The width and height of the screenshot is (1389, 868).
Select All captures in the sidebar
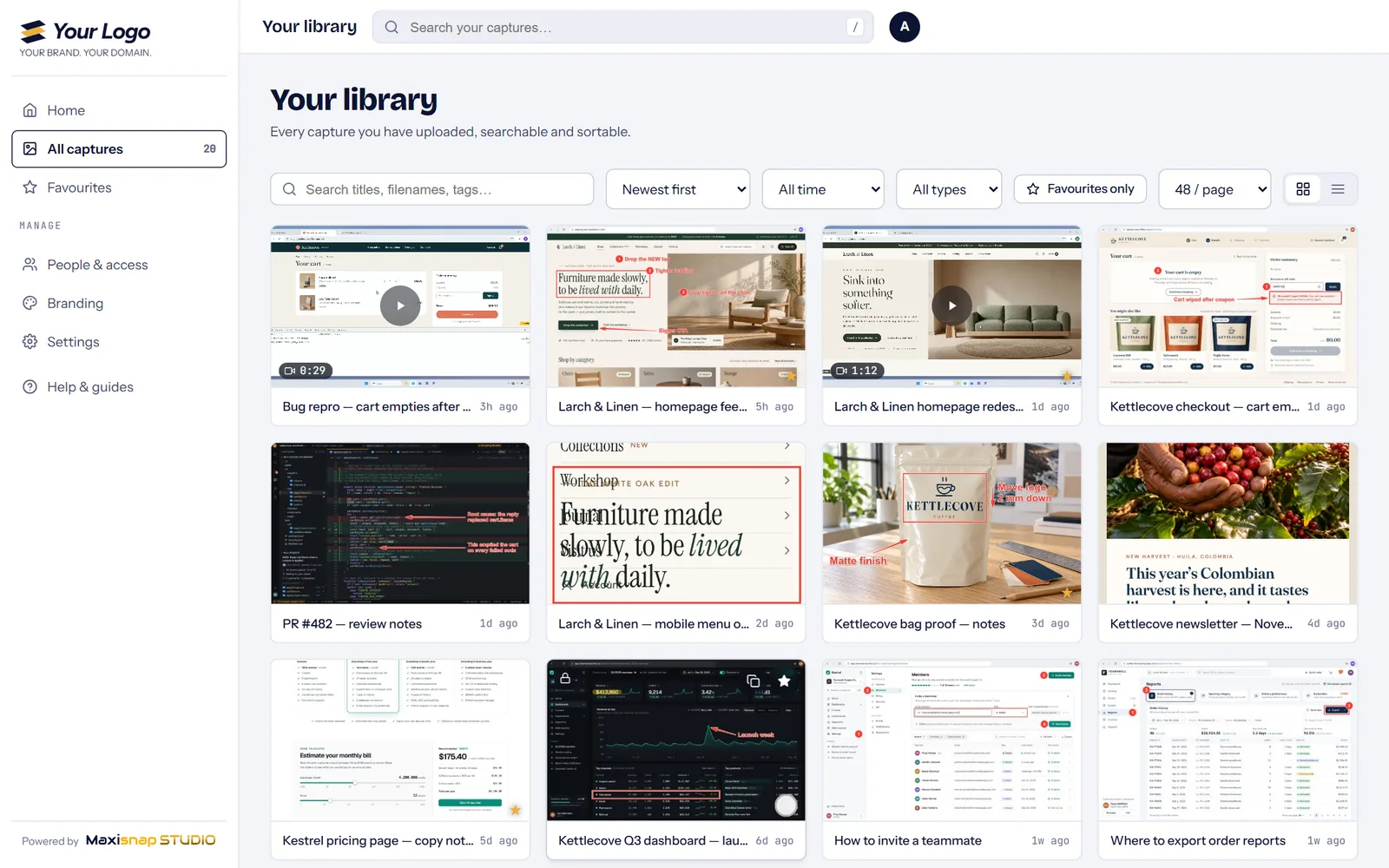(x=119, y=149)
